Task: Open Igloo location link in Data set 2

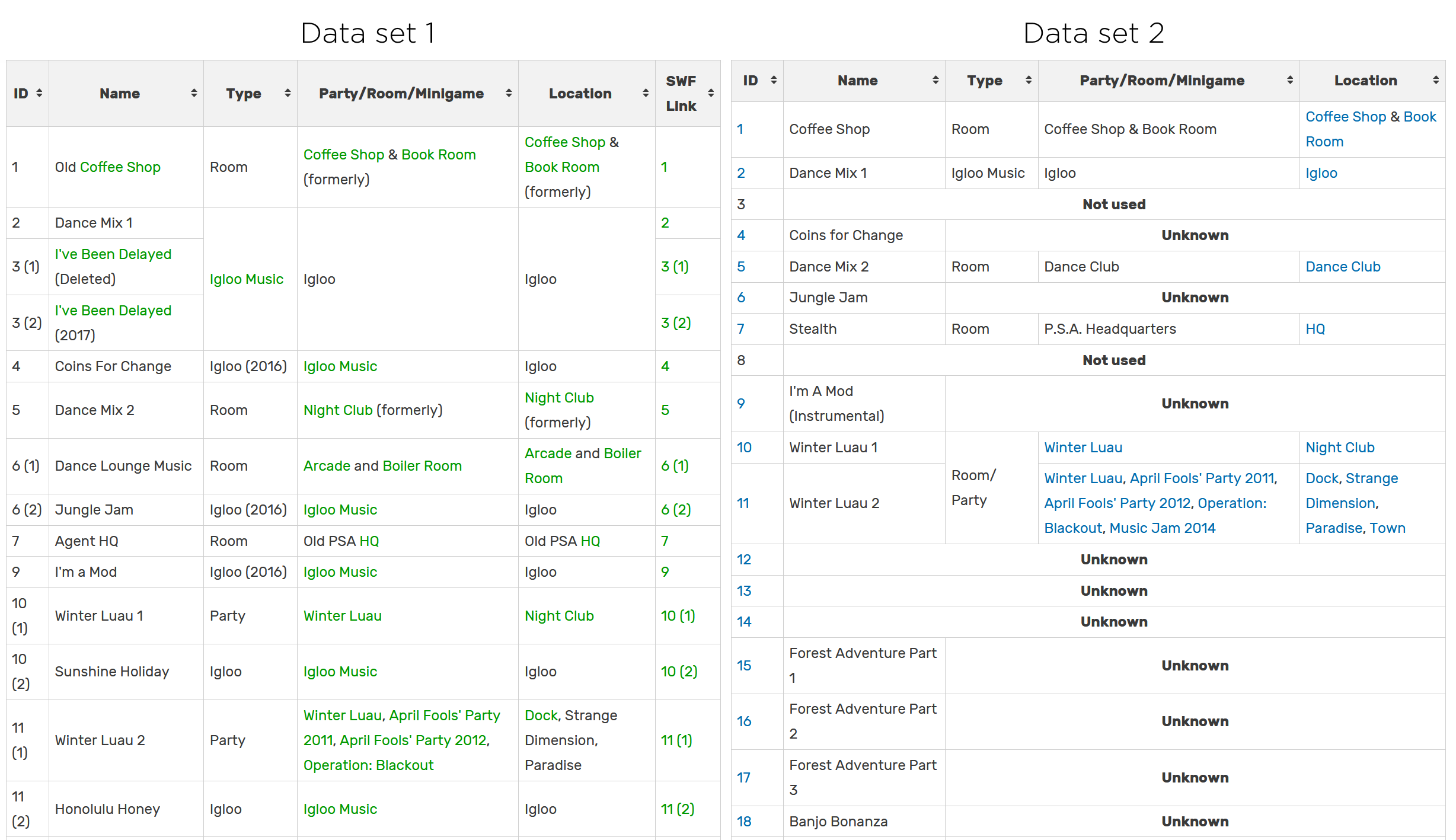Action: pos(1321,173)
